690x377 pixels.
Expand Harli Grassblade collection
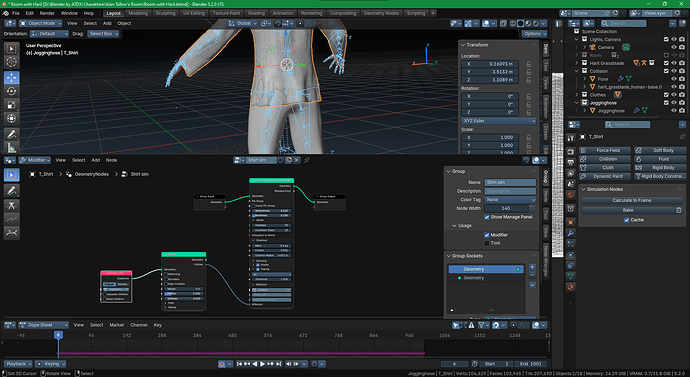point(577,63)
